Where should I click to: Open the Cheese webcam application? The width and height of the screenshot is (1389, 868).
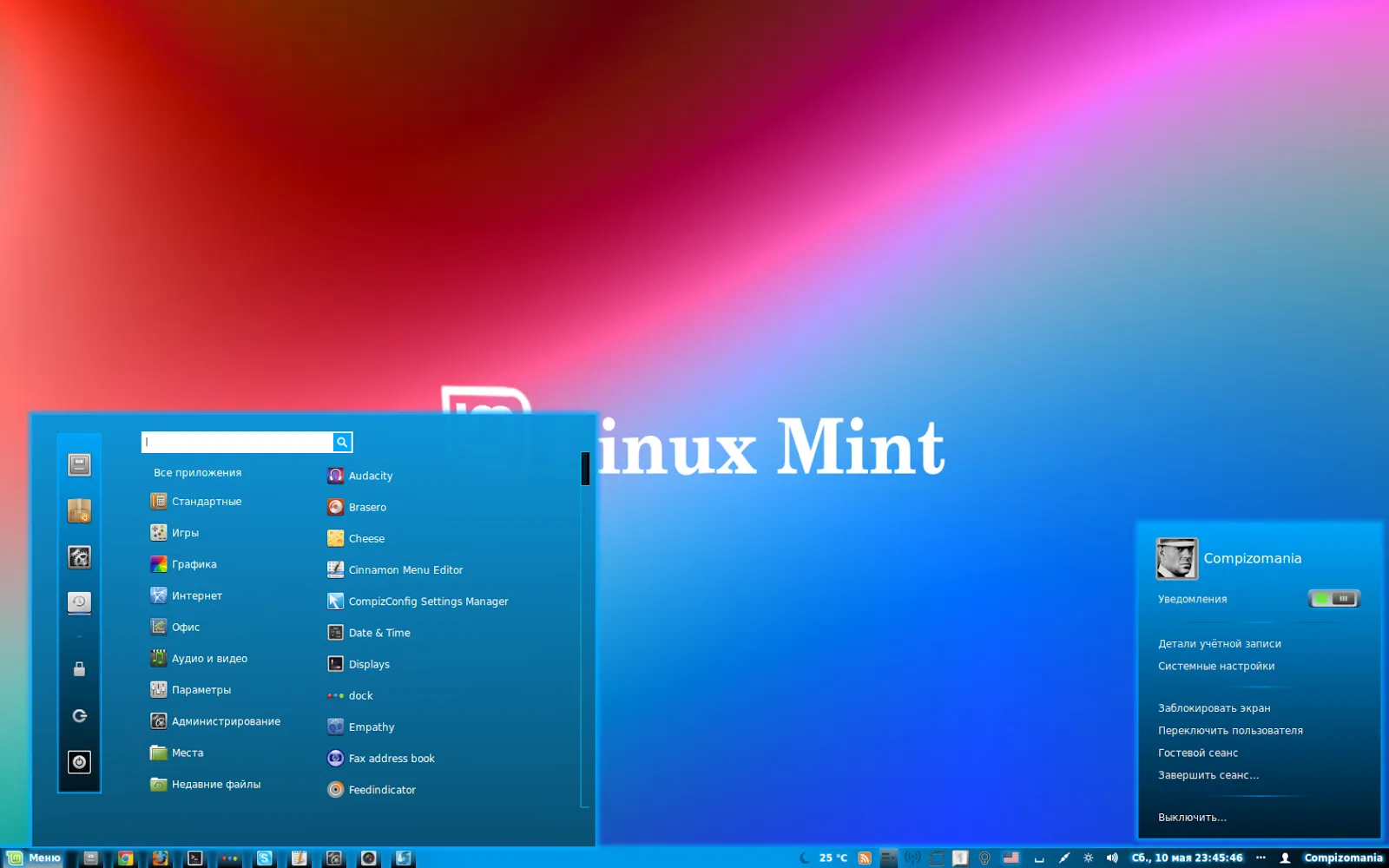(356, 538)
